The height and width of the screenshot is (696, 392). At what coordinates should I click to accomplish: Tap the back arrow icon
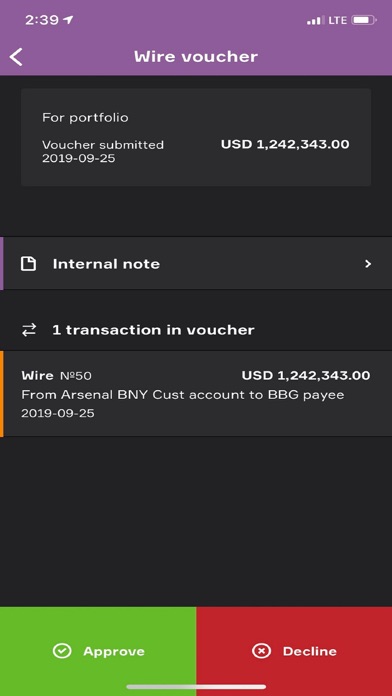(x=16, y=57)
